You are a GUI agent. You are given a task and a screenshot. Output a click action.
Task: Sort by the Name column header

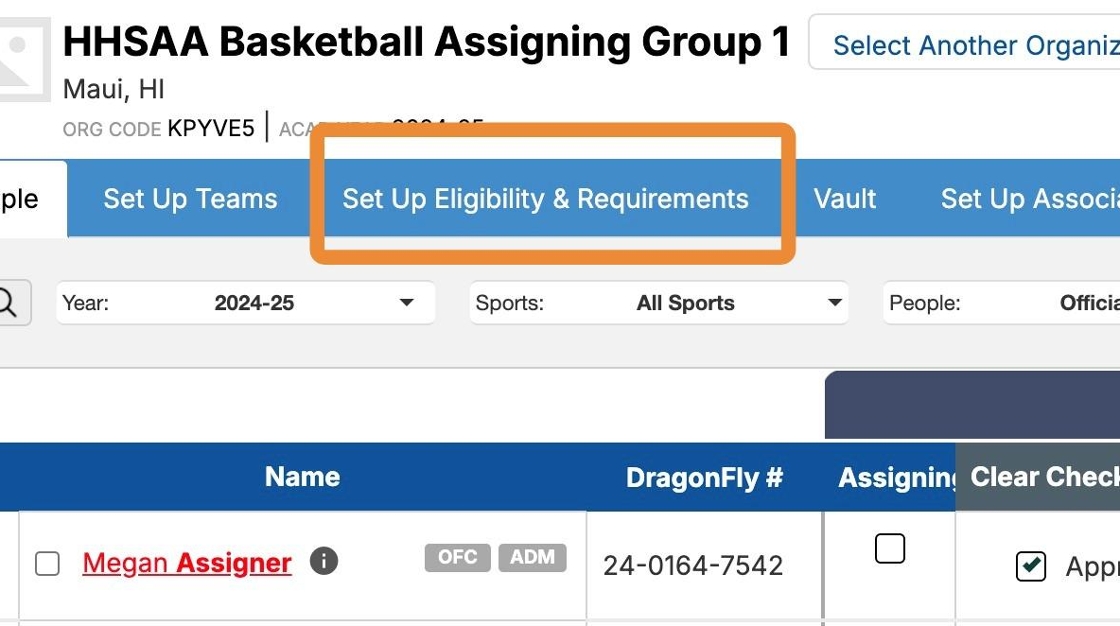coord(302,477)
